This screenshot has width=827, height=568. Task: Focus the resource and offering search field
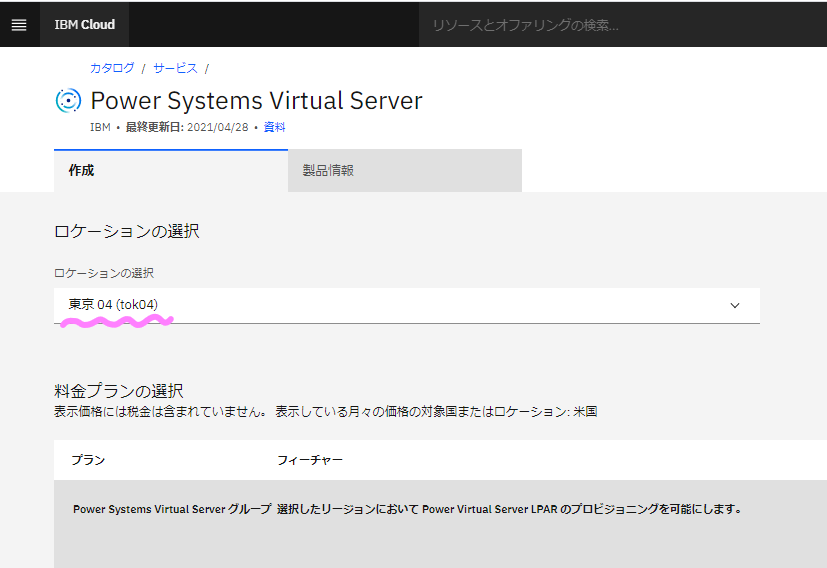point(620,24)
